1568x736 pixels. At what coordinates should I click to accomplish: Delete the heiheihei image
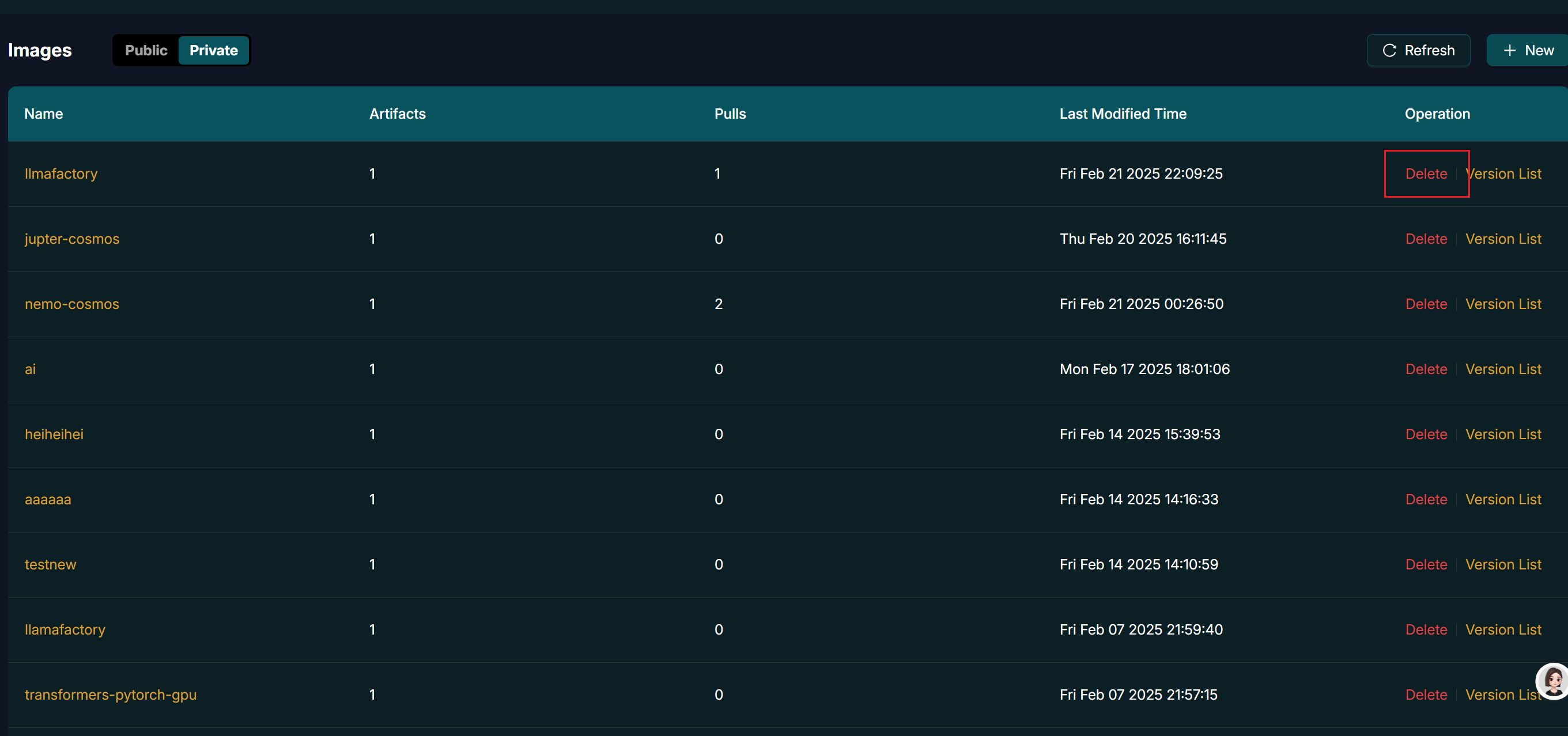pyautogui.click(x=1426, y=435)
